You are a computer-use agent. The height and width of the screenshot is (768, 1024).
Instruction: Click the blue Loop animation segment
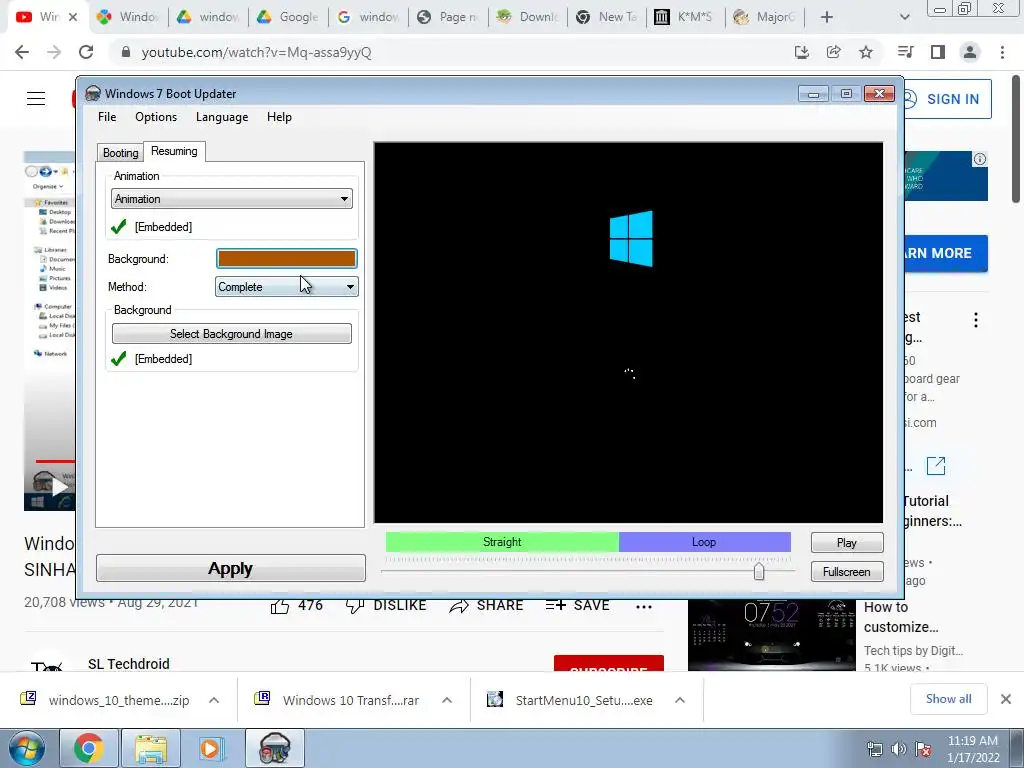point(705,542)
